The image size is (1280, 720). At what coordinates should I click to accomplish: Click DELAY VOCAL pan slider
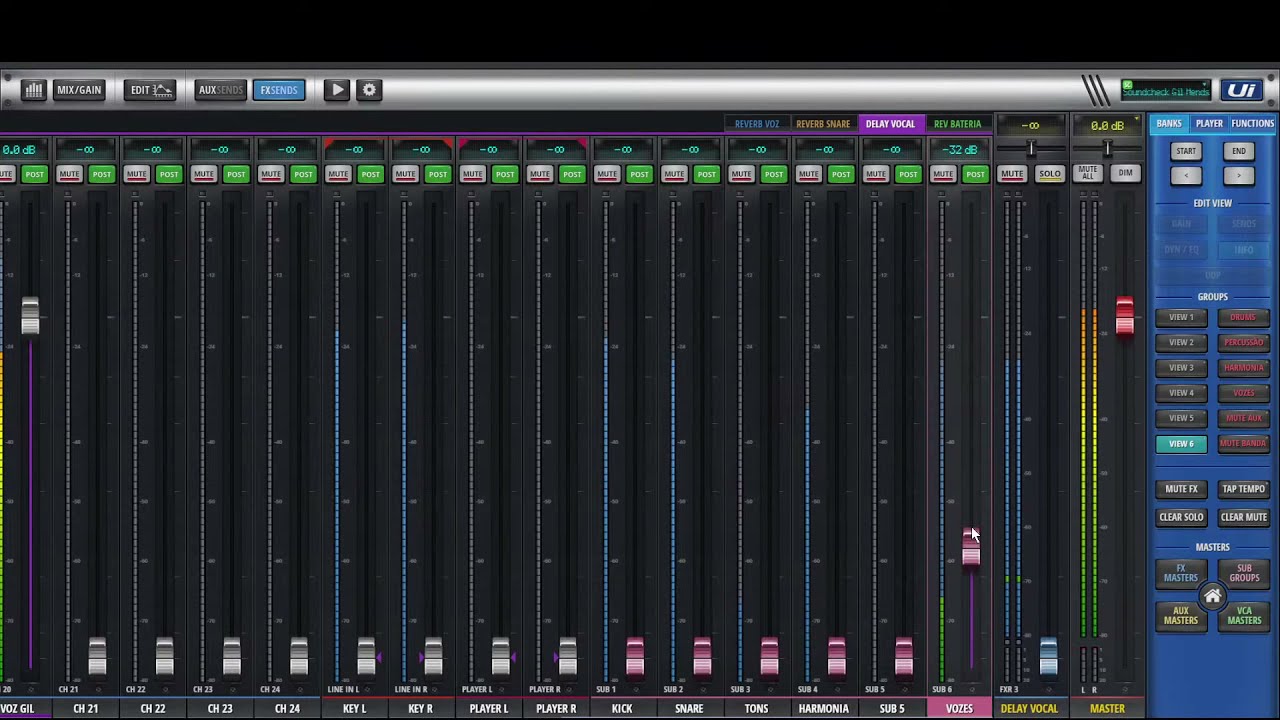pos(1031,149)
